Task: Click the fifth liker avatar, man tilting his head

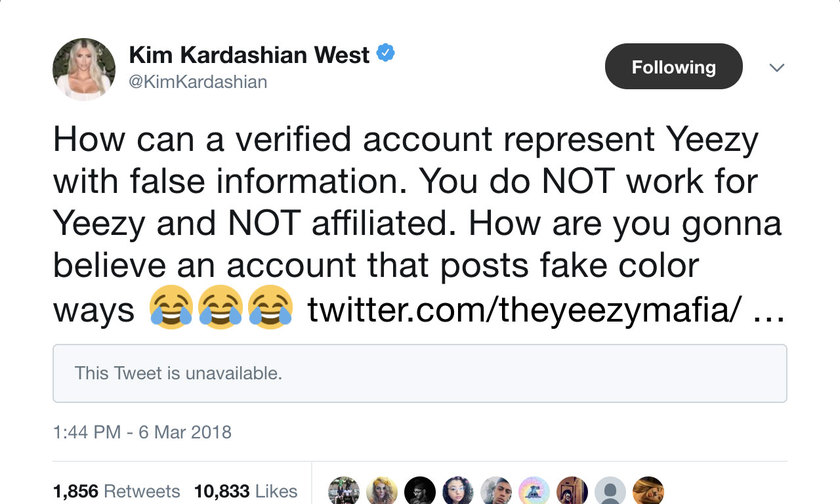Action: click(496, 491)
